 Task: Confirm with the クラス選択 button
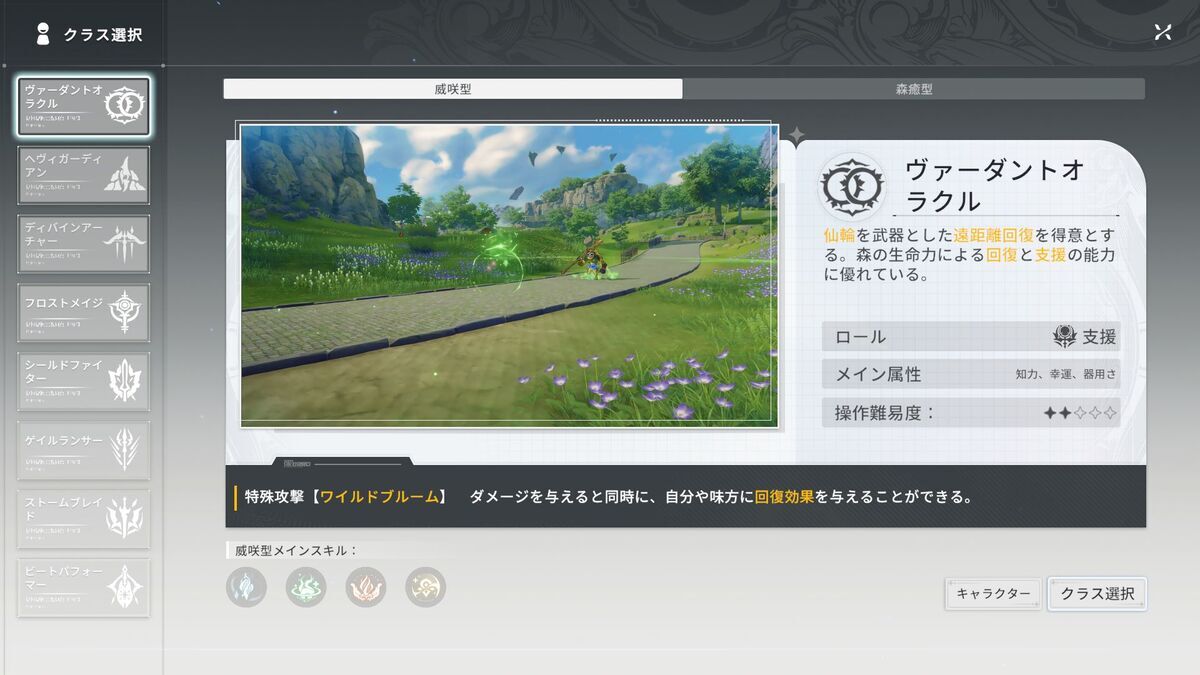1097,594
